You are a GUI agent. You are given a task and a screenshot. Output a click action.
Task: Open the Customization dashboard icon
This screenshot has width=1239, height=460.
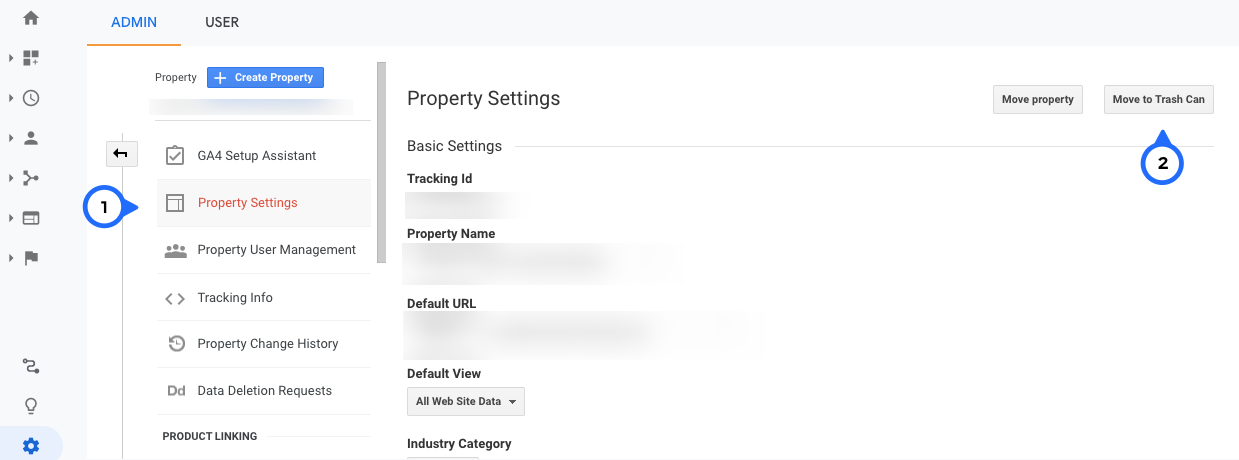pyautogui.click(x=30, y=58)
